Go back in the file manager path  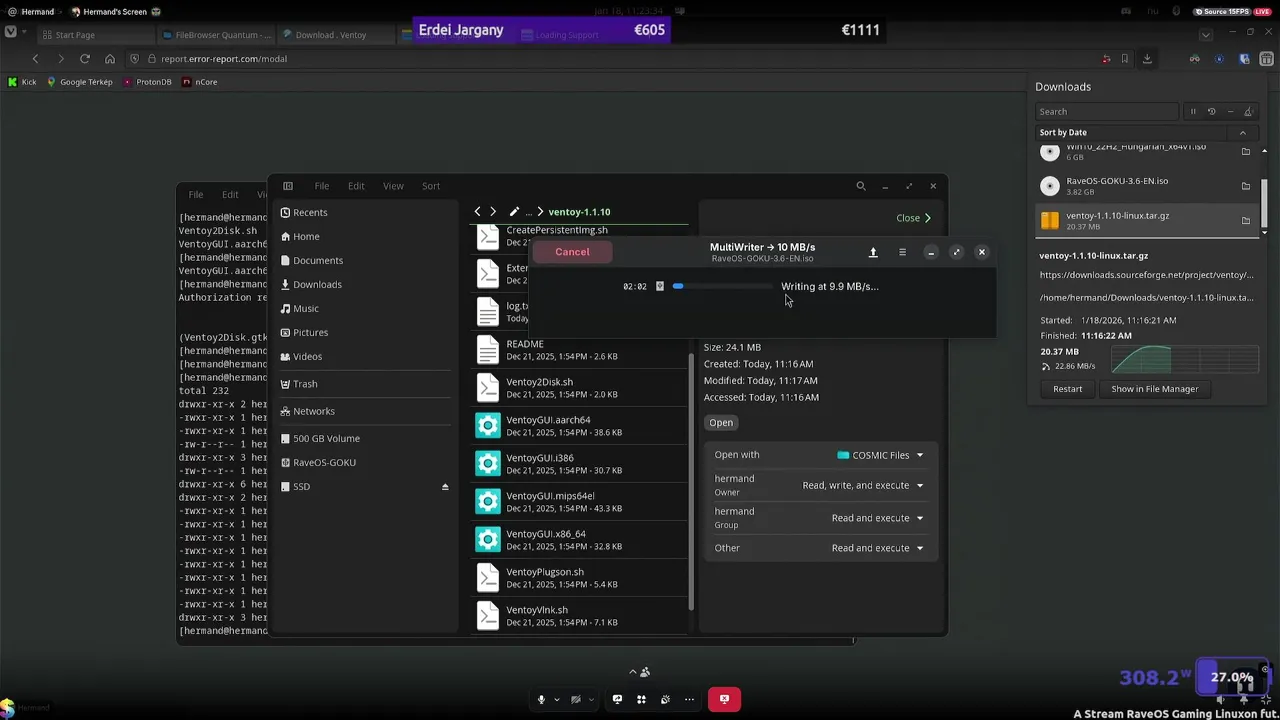(477, 212)
